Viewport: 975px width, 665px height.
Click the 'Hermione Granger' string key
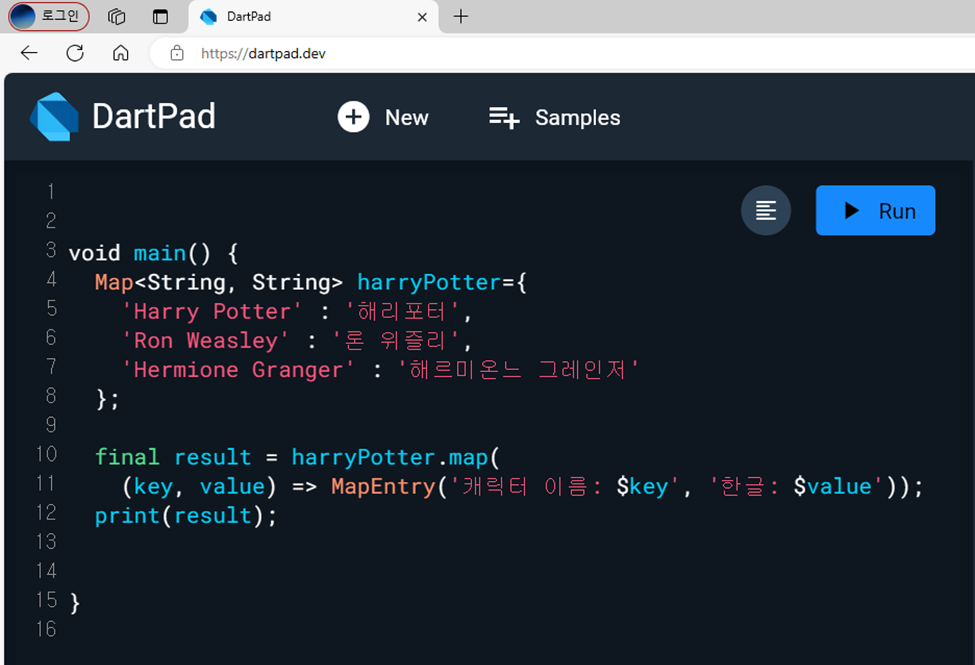click(238, 370)
